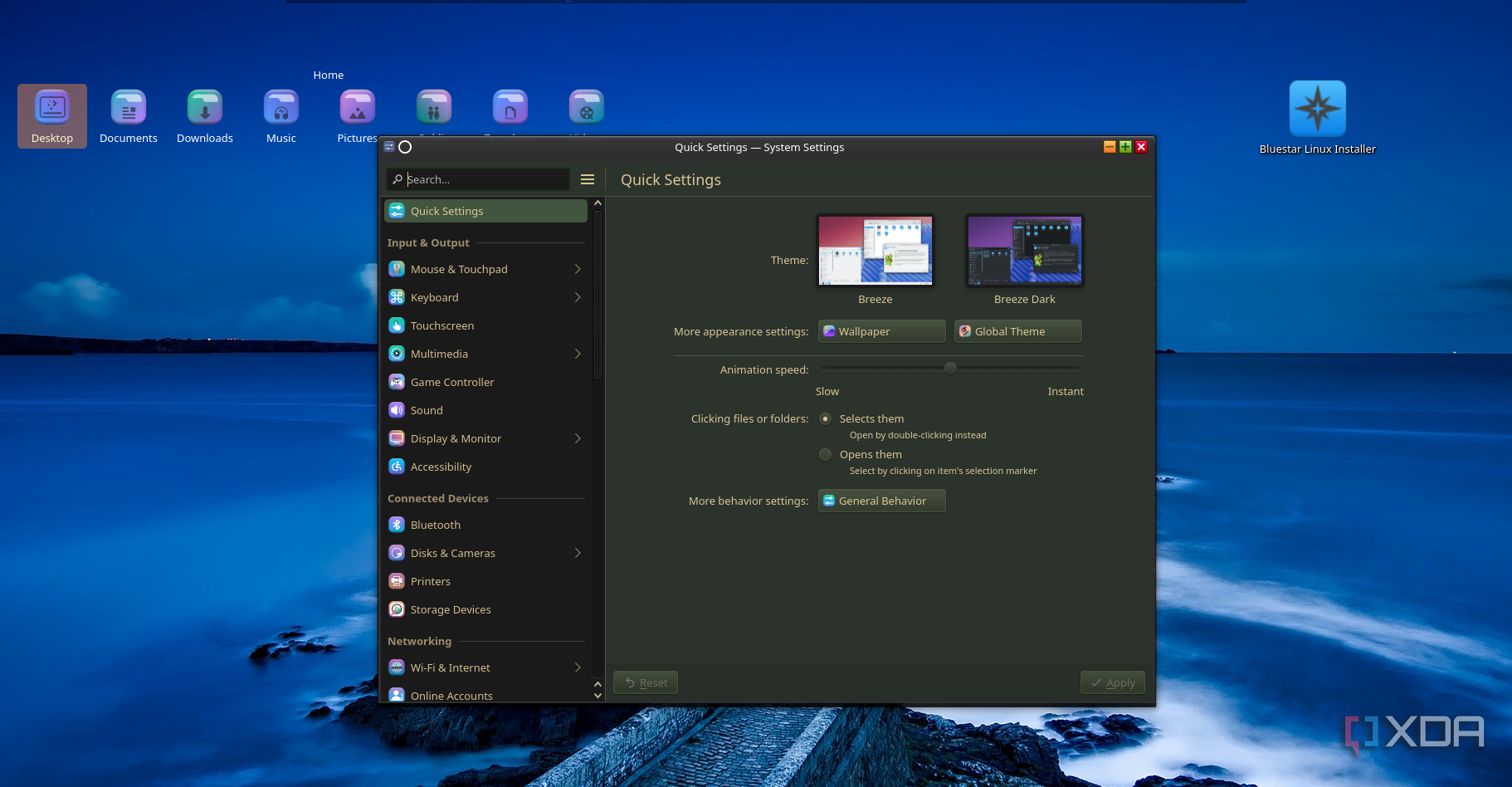Click the Reset button
1512x787 pixels.
pyautogui.click(x=646, y=682)
